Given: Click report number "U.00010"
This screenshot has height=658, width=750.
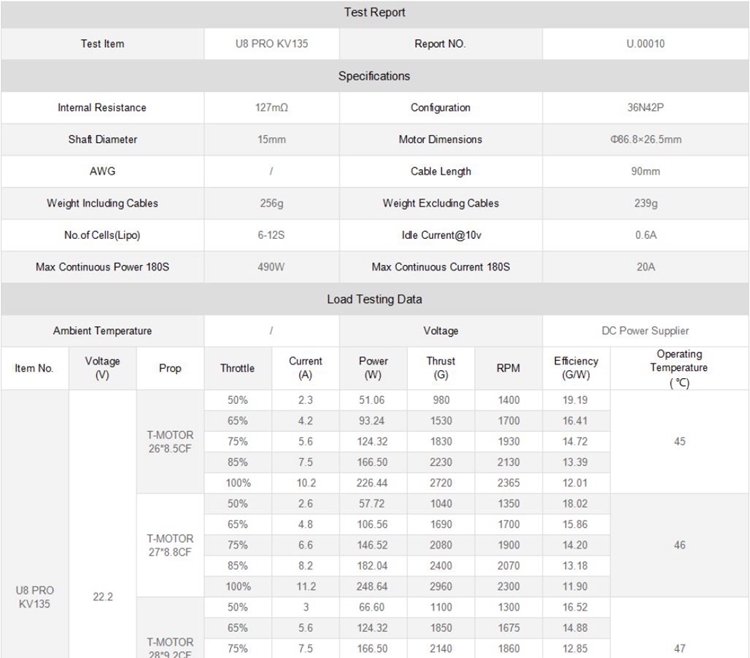Looking at the screenshot, I should pos(645,44).
